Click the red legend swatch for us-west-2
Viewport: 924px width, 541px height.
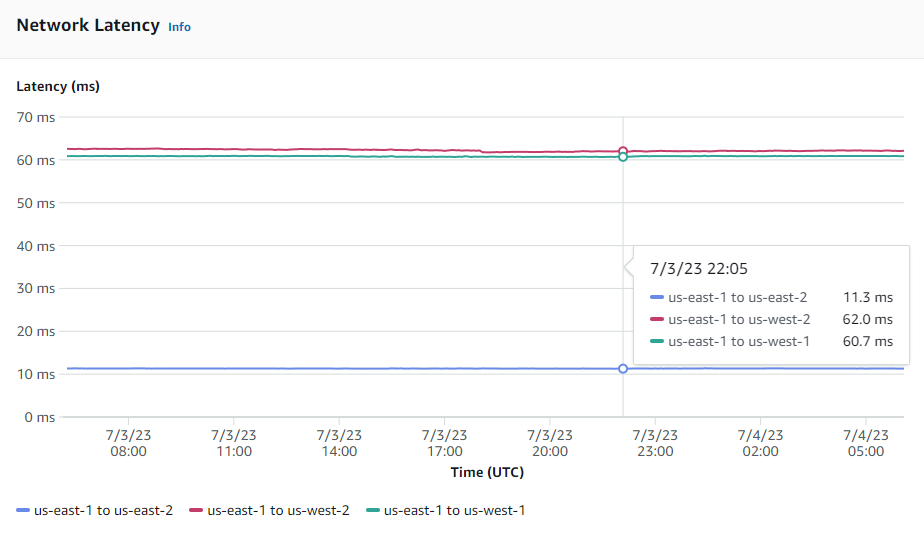click(196, 510)
